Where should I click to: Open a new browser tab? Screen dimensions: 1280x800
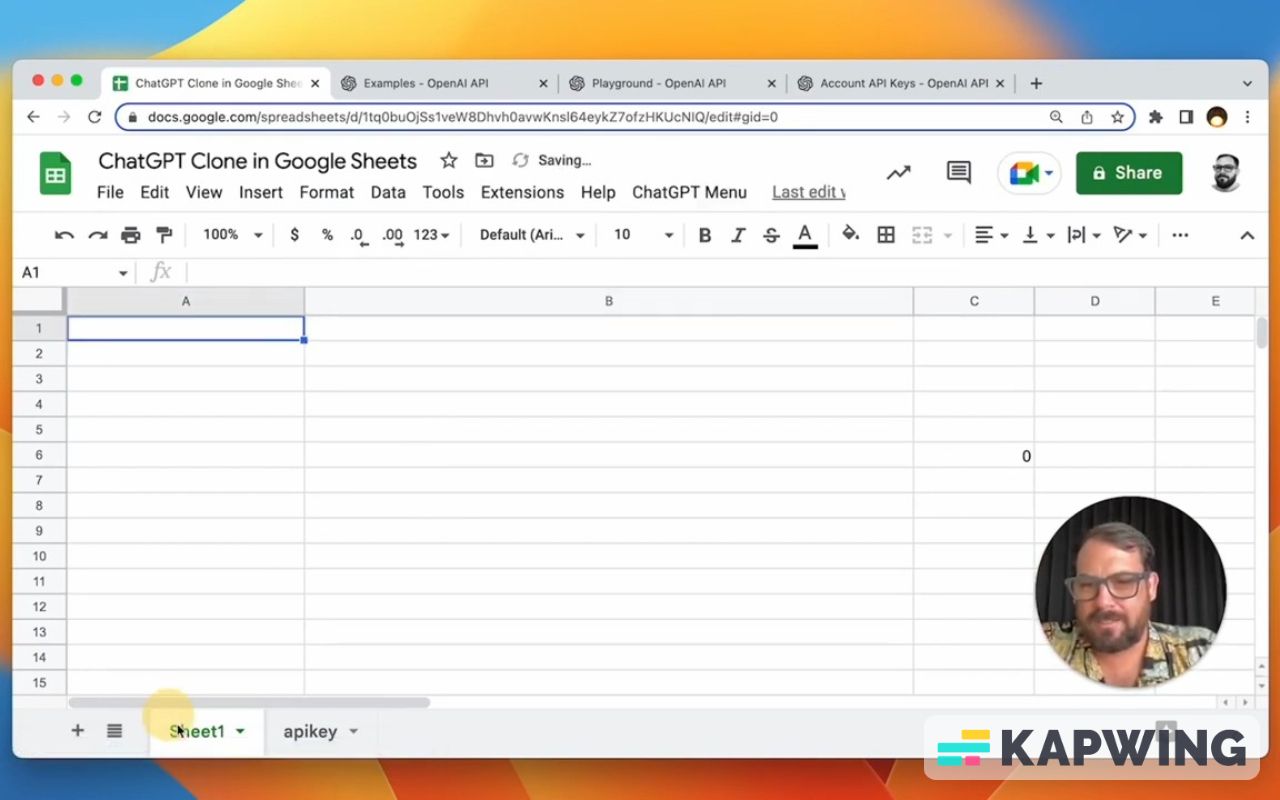[x=1036, y=84]
